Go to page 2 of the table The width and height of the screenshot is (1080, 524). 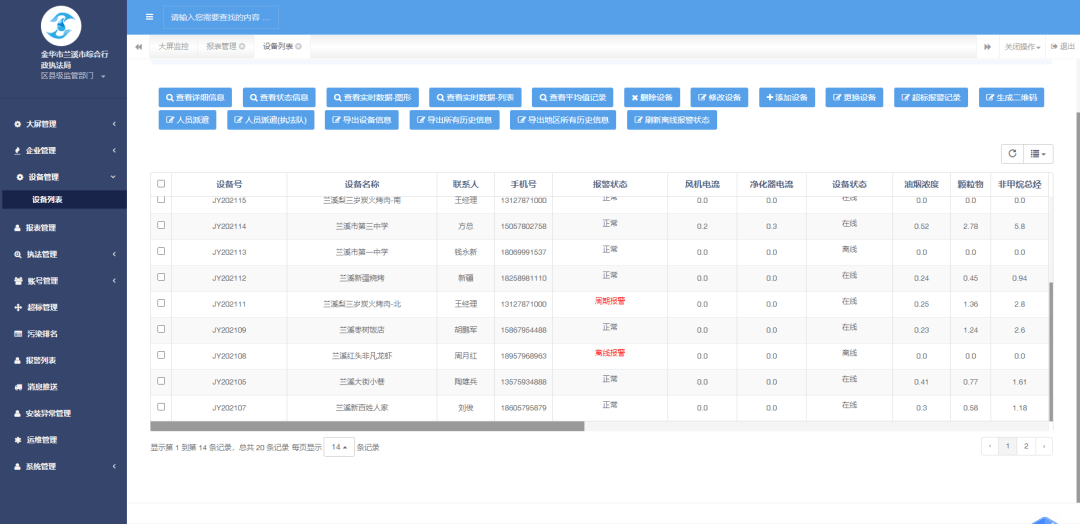tap(1026, 446)
